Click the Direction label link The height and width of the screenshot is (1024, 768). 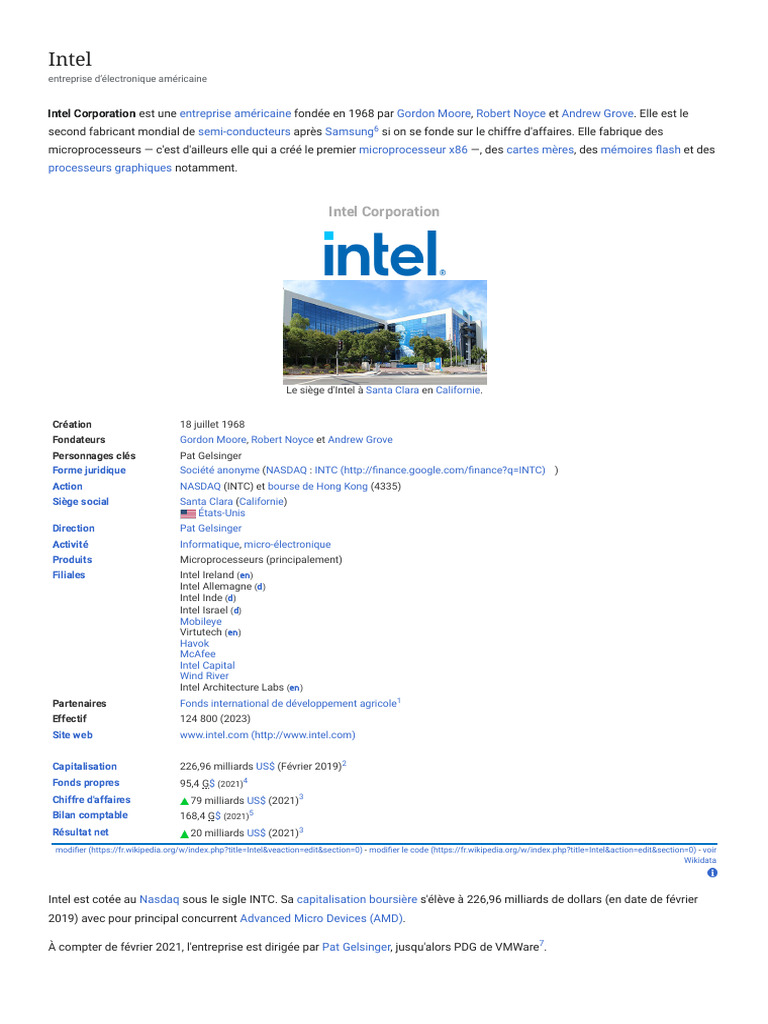(x=73, y=528)
